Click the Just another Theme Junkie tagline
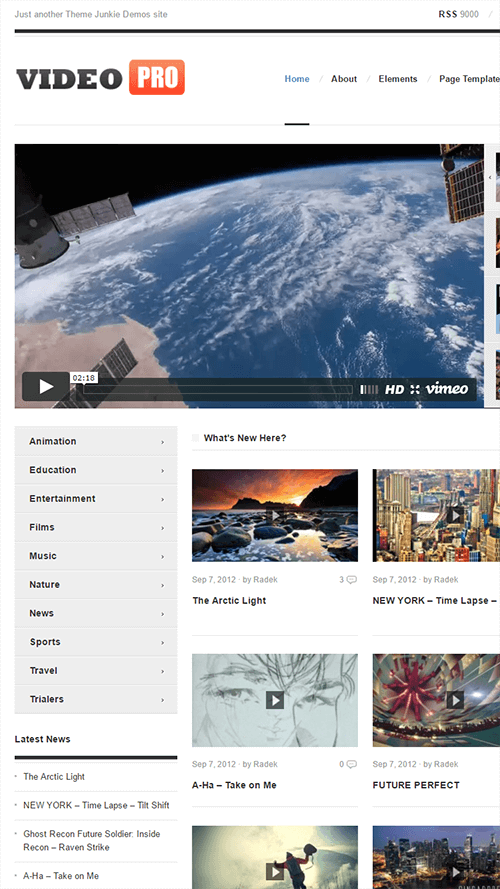The width and height of the screenshot is (500, 889). click(x=91, y=14)
